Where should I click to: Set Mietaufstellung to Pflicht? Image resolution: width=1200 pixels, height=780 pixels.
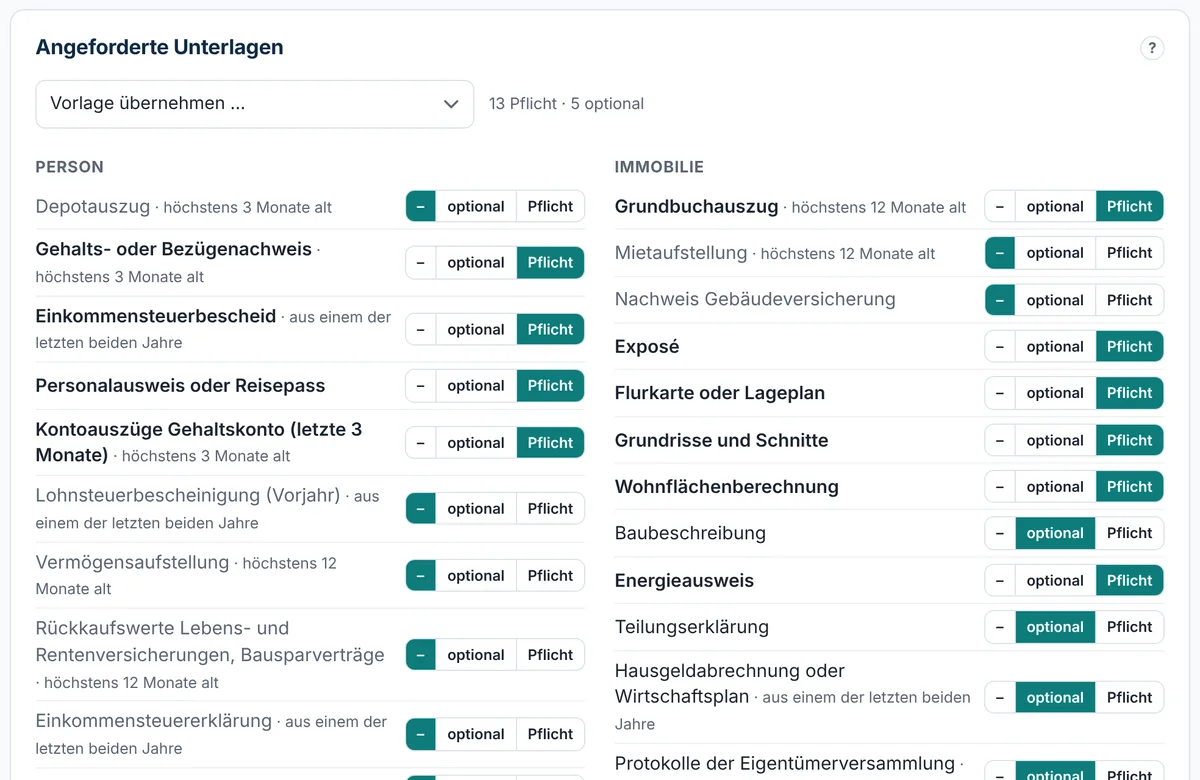(x=1130, y=253)
